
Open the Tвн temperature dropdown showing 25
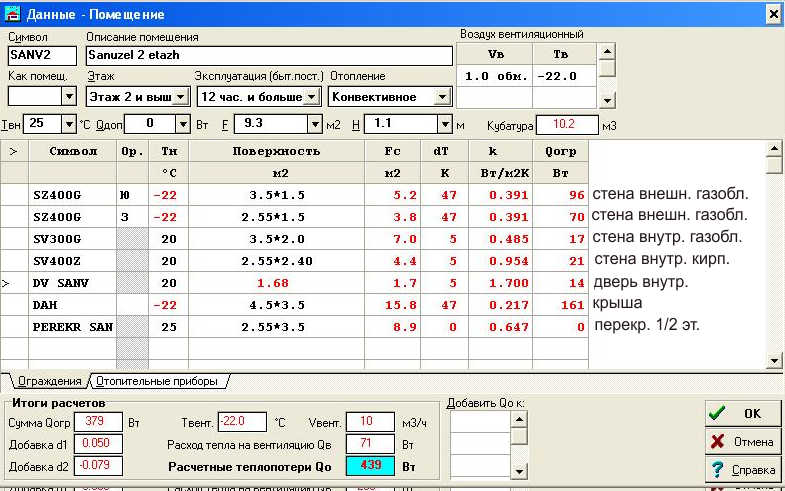click(x=69, y=124)
